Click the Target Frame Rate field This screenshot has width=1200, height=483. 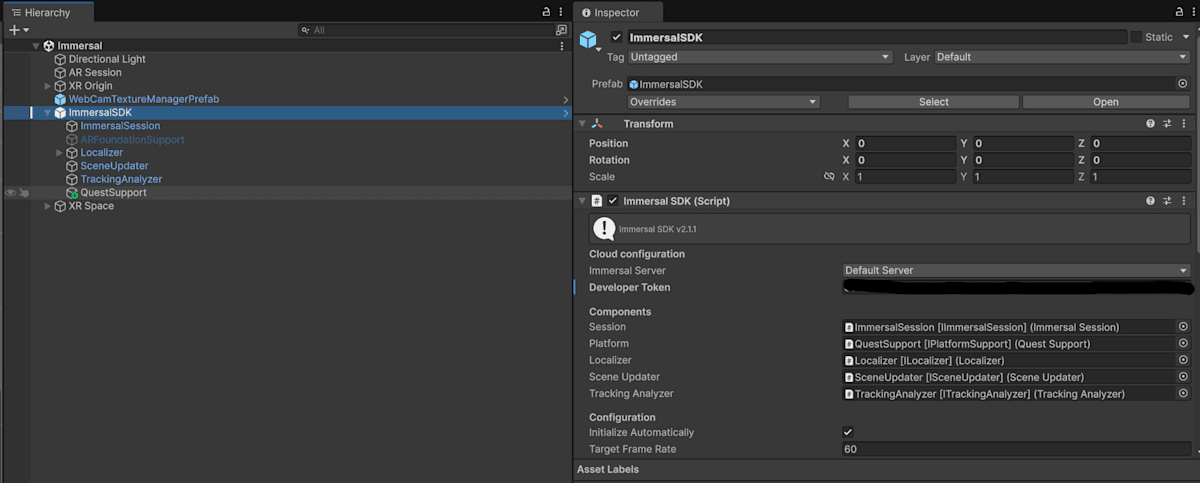click(1016, 449)
